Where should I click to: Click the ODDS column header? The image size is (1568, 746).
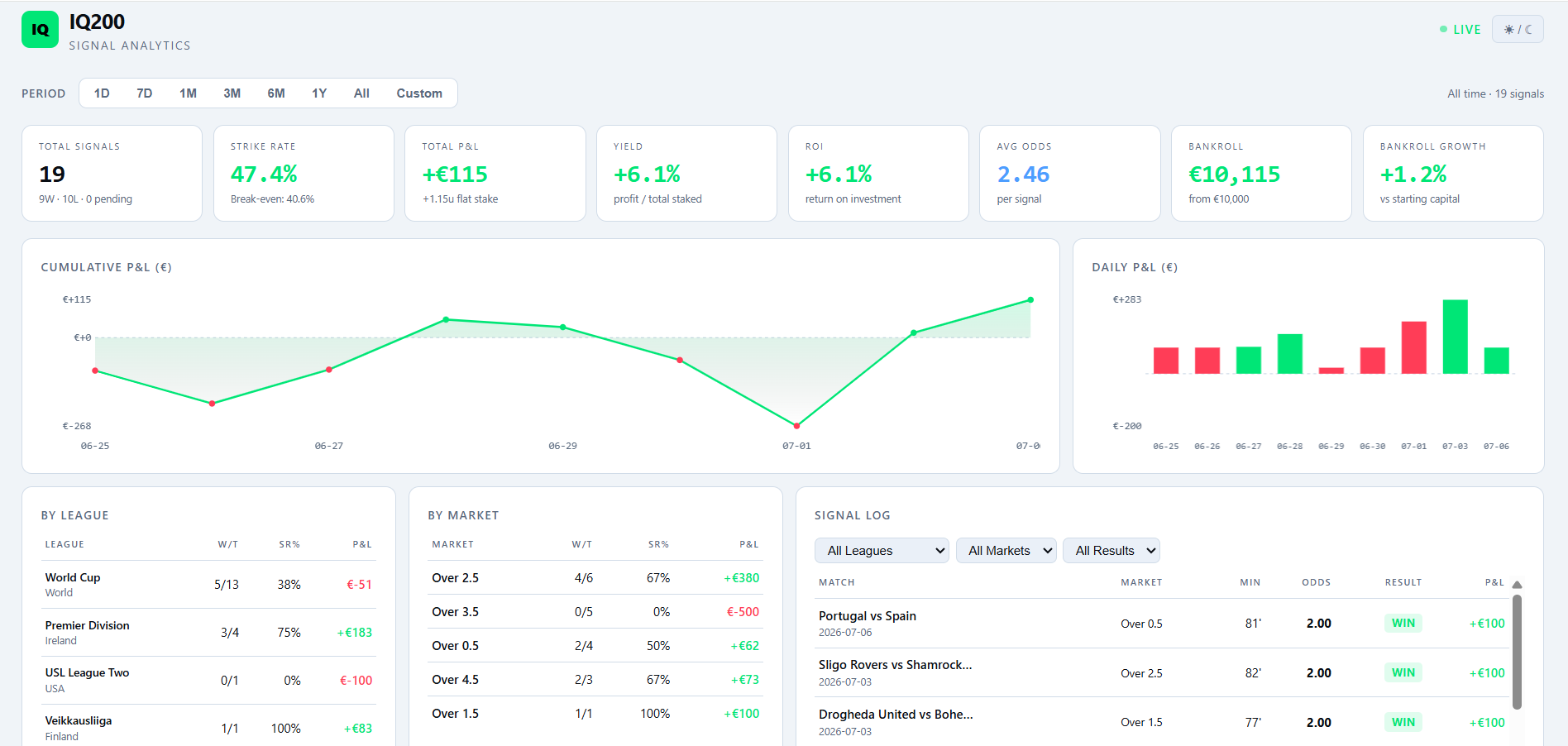(x=1316, y=582)
